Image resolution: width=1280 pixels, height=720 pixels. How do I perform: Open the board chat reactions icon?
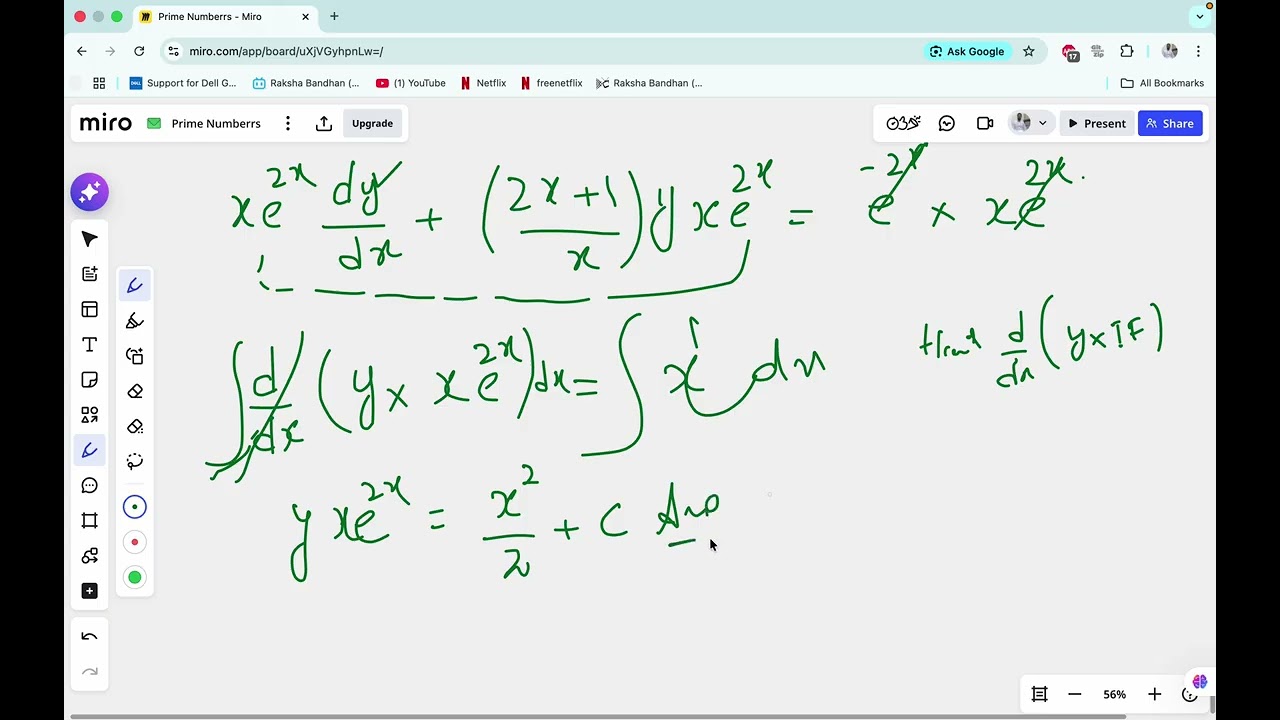point(947,123)
